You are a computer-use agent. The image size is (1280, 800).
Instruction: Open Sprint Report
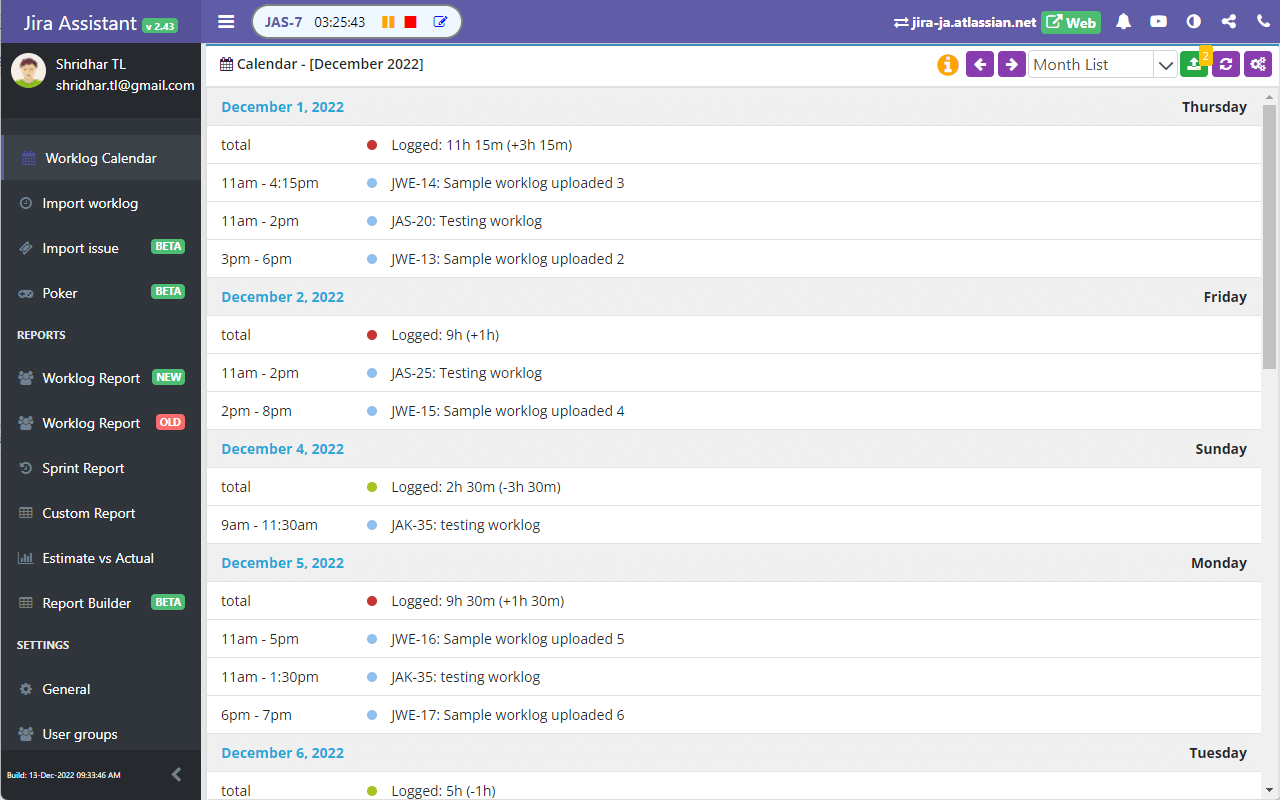tap(101, 468)
